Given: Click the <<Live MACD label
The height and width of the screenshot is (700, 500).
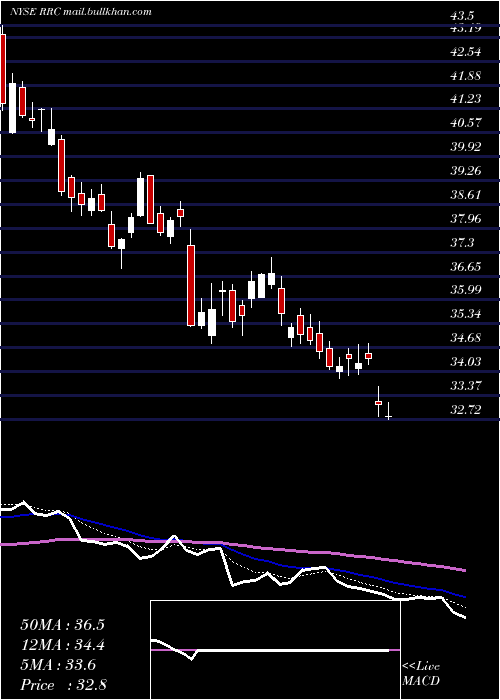Looking at the screenshot, I should click(421, 674).
